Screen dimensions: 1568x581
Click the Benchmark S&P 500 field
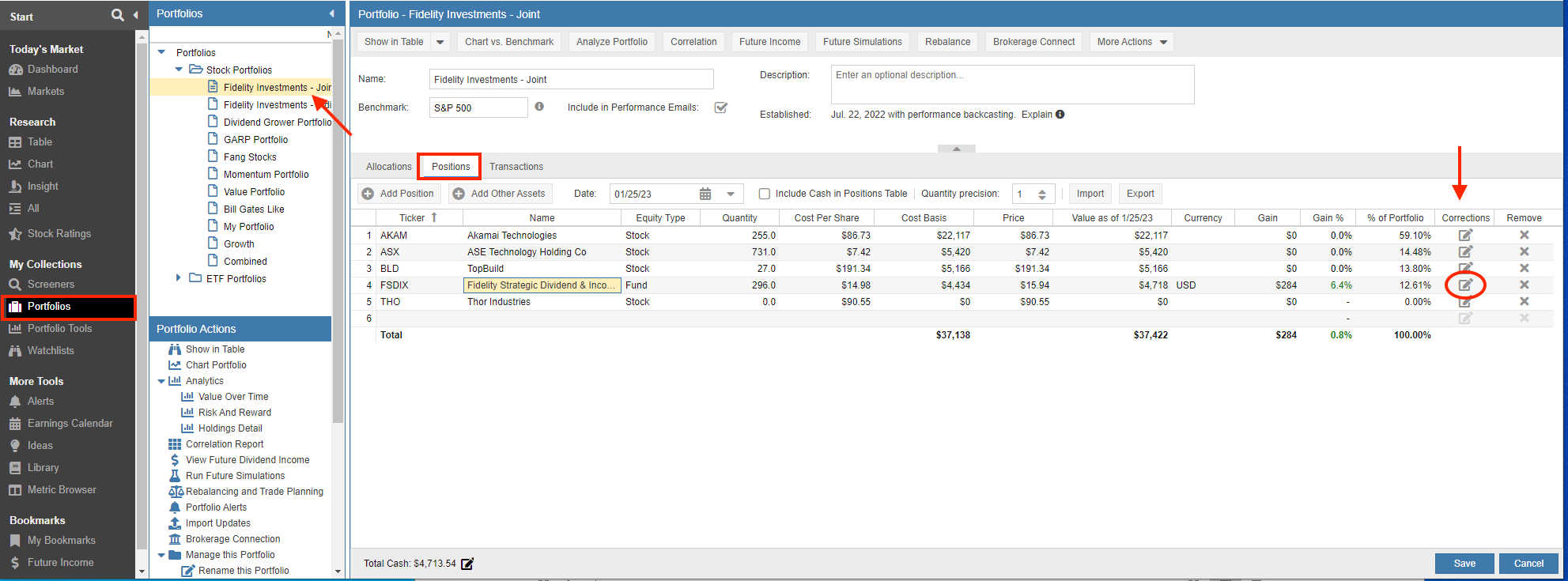tap(478, 108)
